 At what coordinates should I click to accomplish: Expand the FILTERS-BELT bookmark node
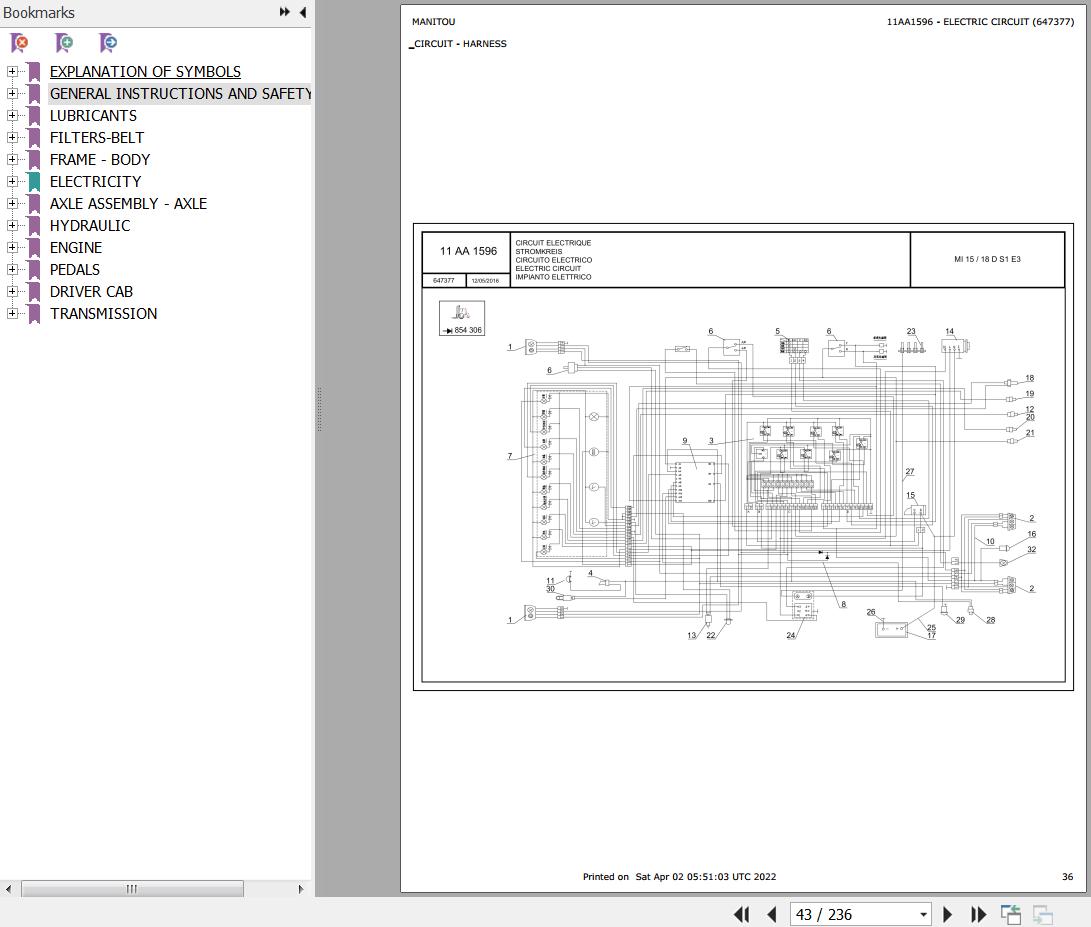tap(12, 137)
